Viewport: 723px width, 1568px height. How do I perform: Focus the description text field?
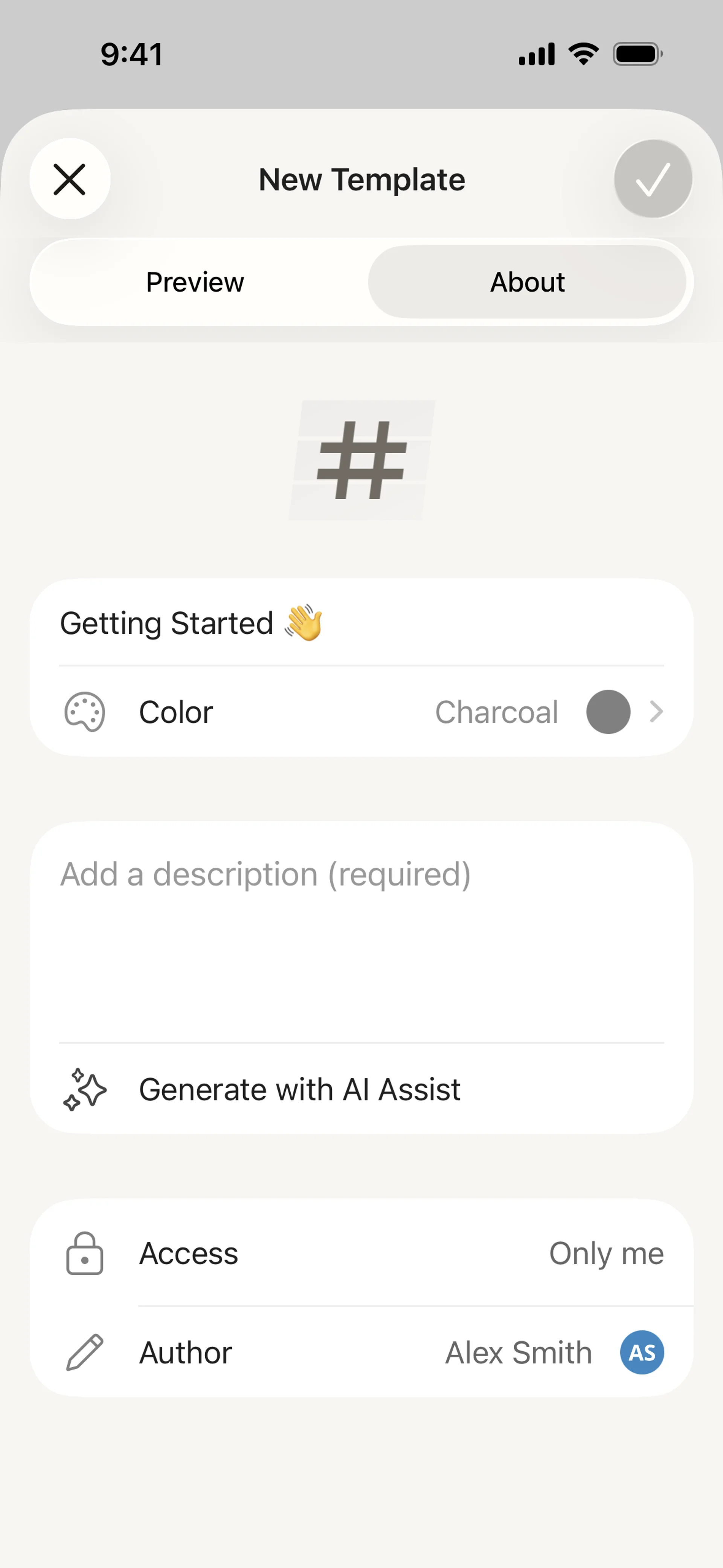tap(361, 931)
